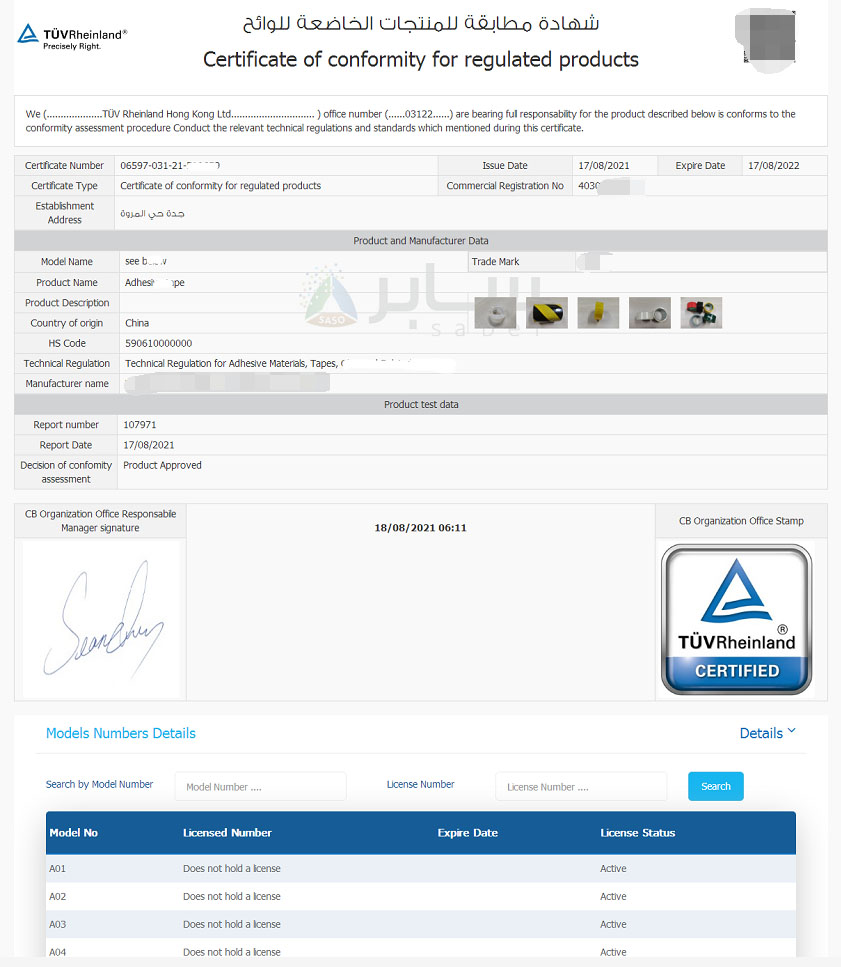Sort by License Status column header
841x967 pixels.
[x=637, y=833]
